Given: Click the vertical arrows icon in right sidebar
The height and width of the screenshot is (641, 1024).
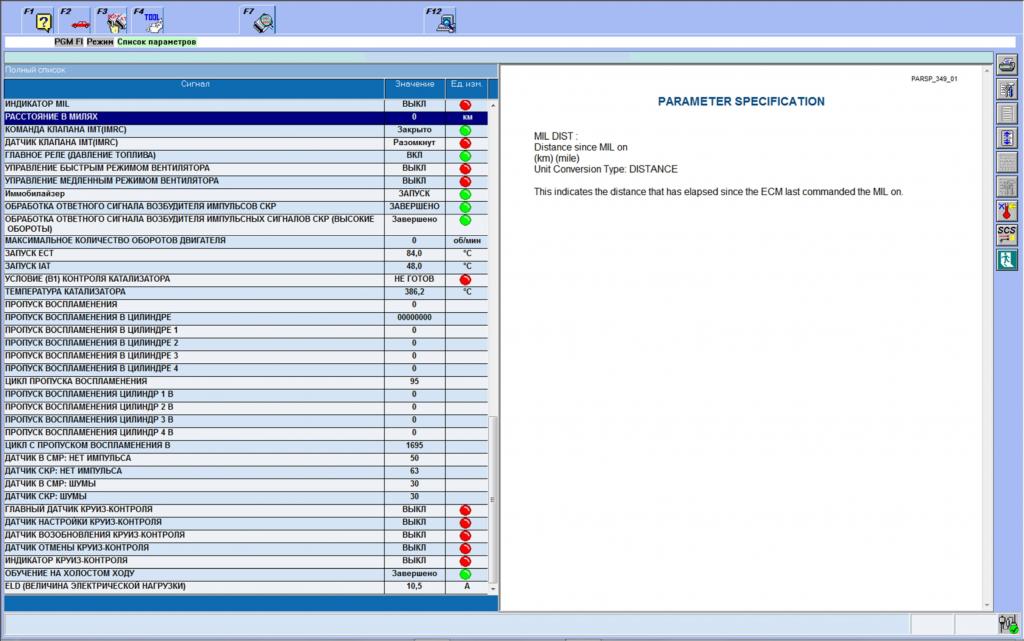Looking at the screenshot, I should (1007, 138).
